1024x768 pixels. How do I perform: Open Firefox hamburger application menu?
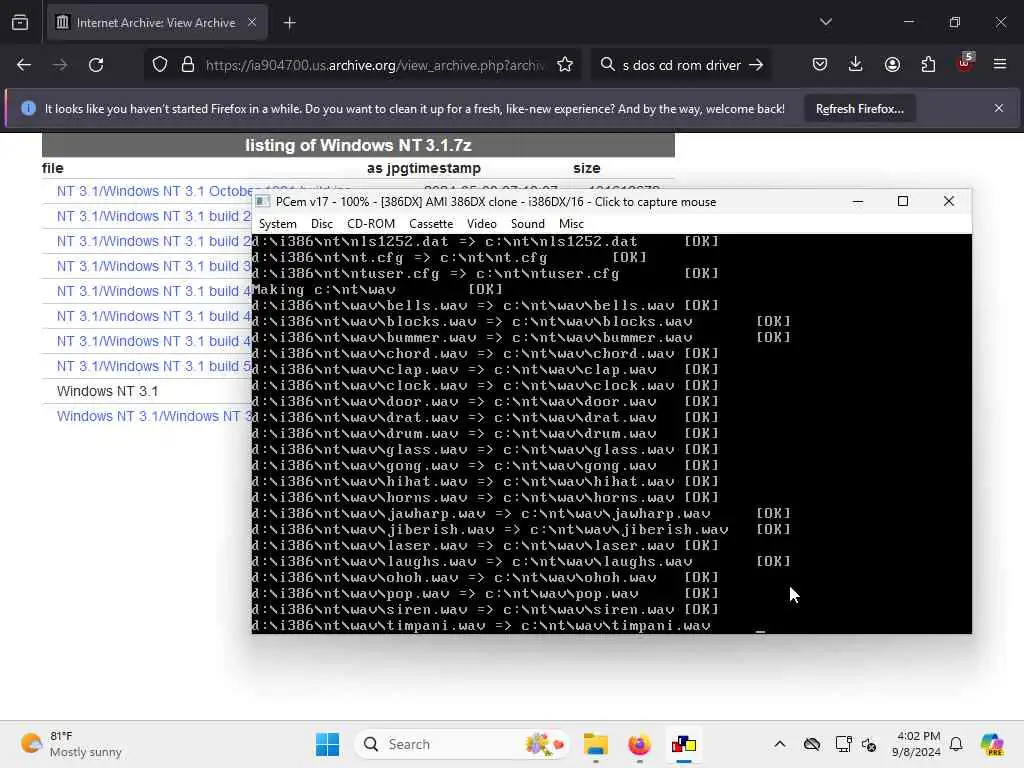click(x=1000, y=65)
